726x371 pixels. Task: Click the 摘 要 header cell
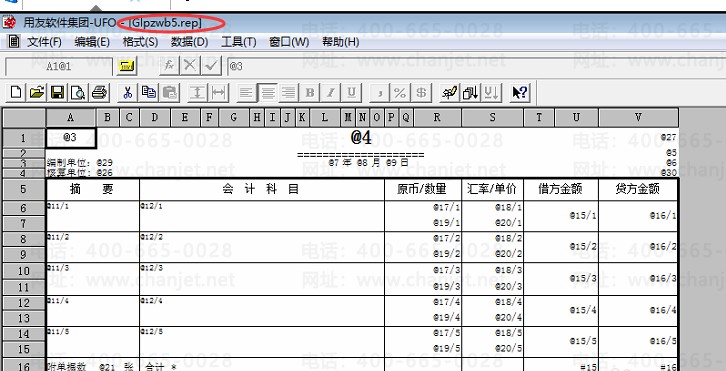tap(93, 189)
